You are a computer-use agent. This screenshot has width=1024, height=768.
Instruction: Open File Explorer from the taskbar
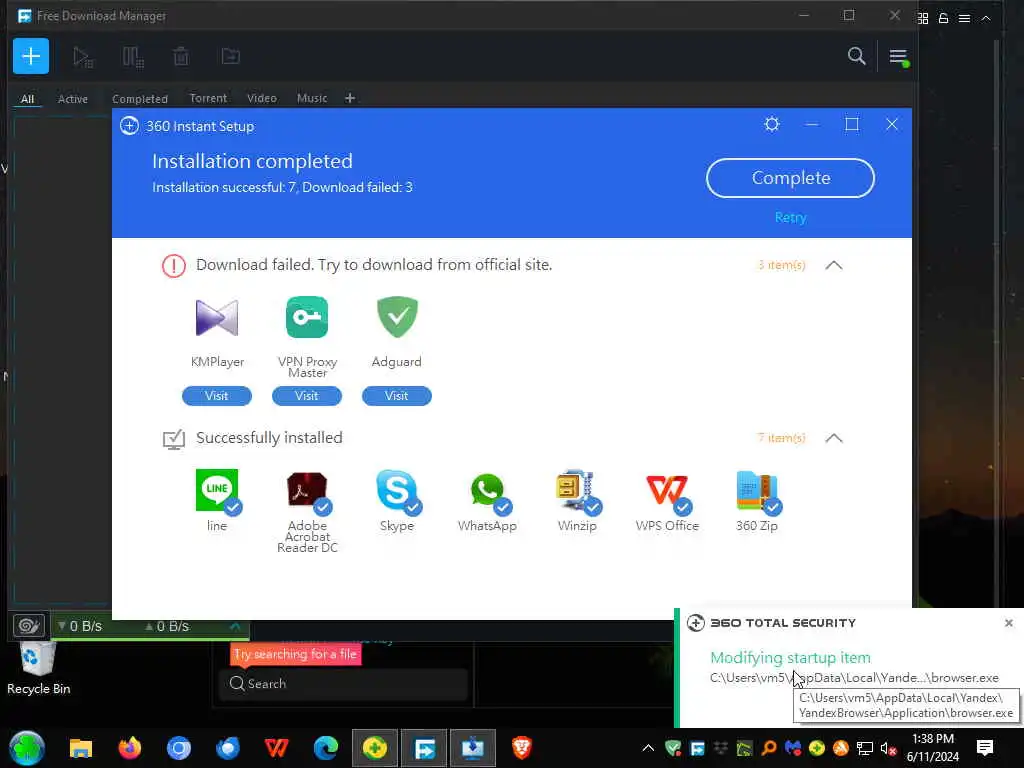[x=81, y=748]
